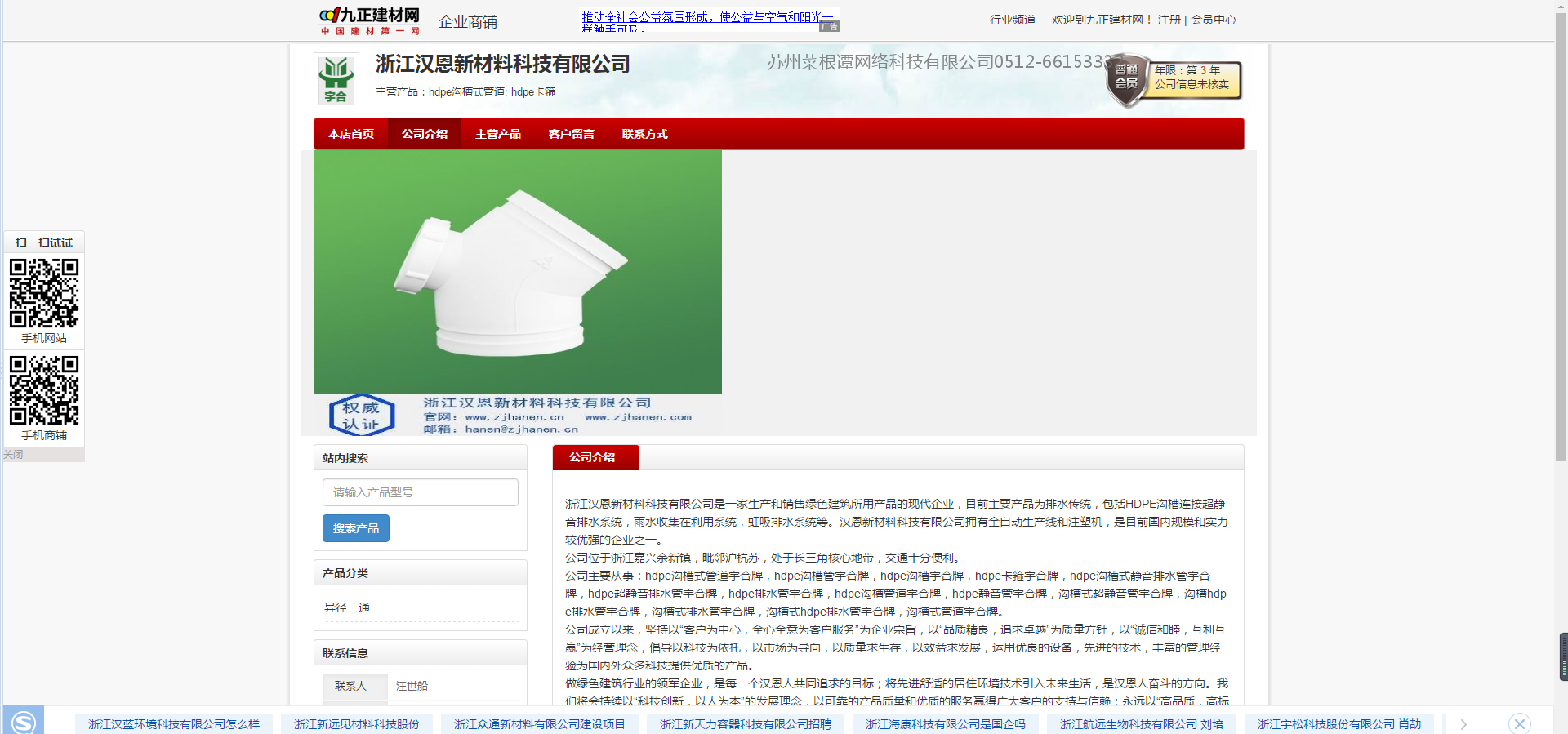
Task: Click the 九正建材网 site logo
Action: (x=369, y=20)
